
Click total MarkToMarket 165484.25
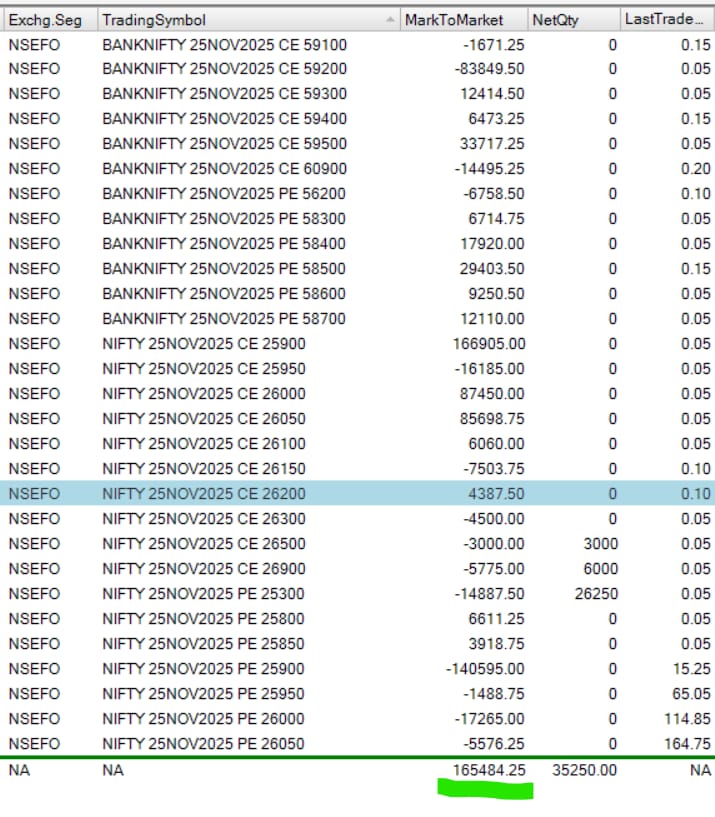point(489,770)
